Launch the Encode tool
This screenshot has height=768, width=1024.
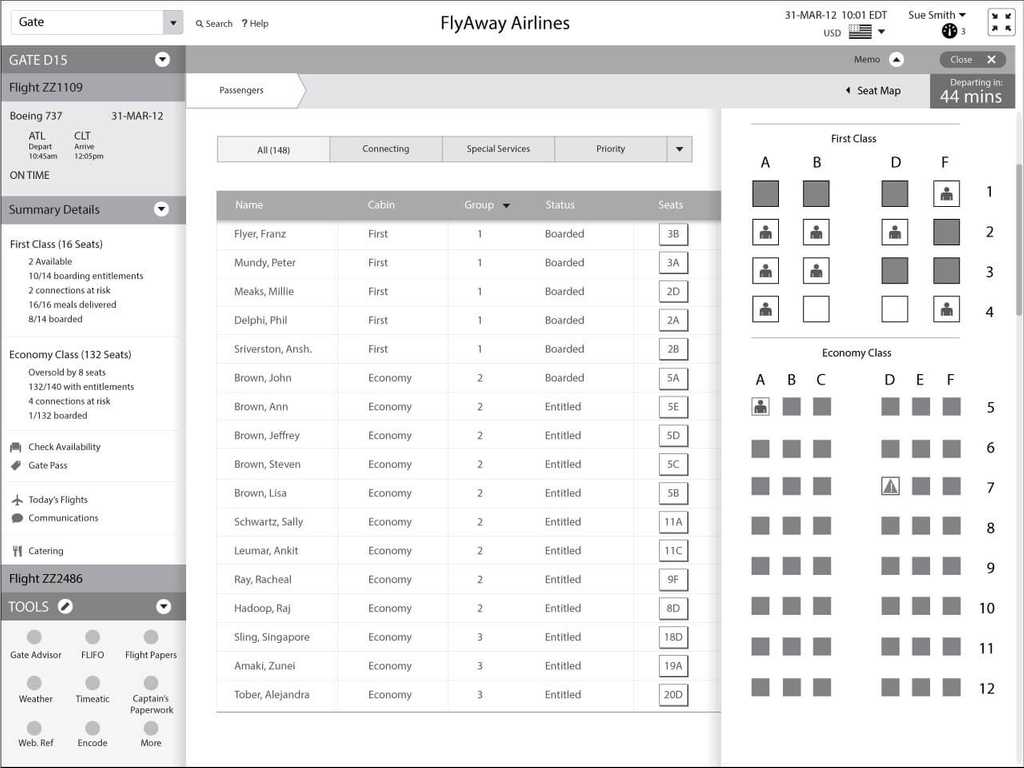pyautogui.click(x=92, y=731)
